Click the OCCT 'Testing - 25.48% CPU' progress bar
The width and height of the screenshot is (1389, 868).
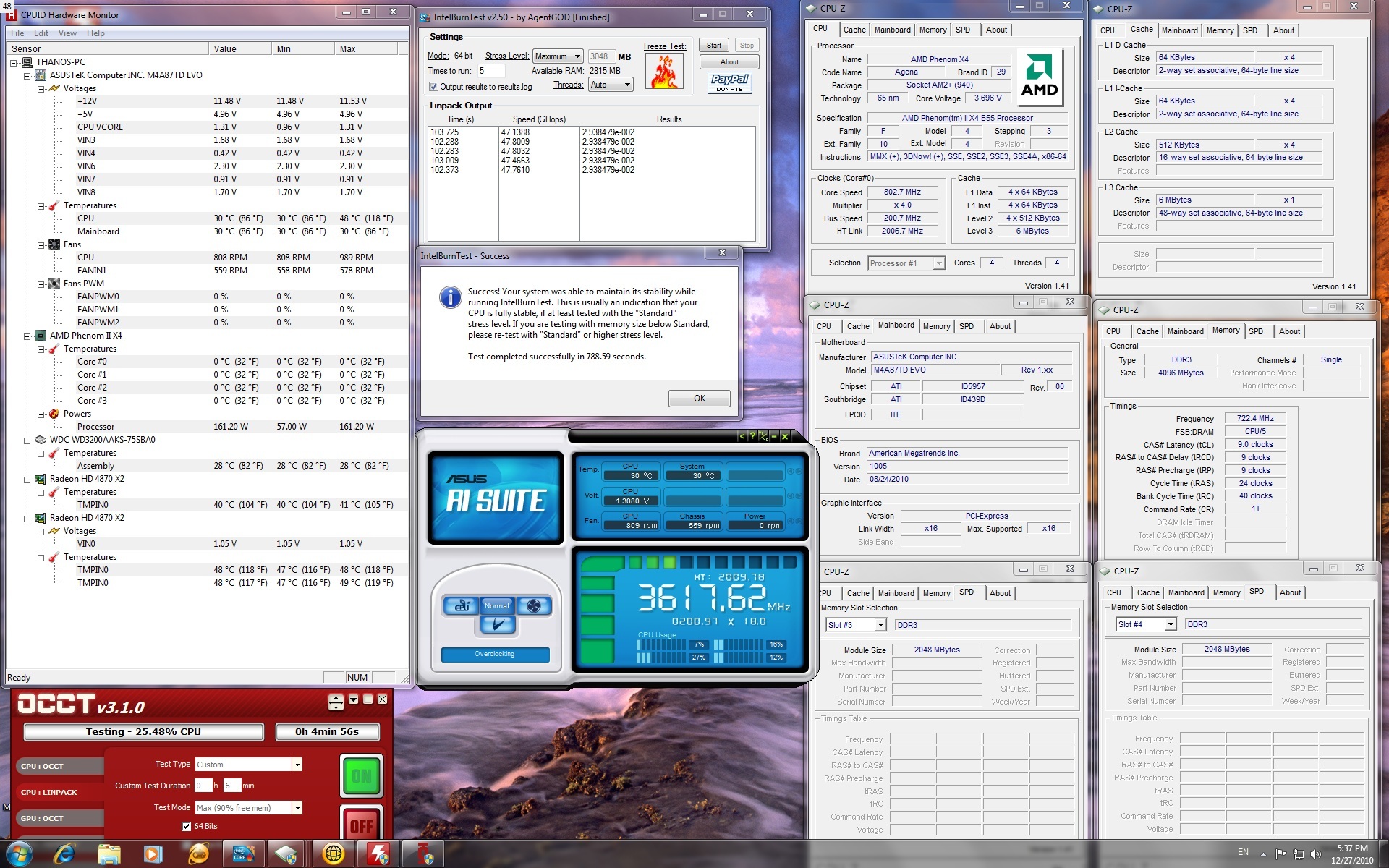tap(144, 732)
